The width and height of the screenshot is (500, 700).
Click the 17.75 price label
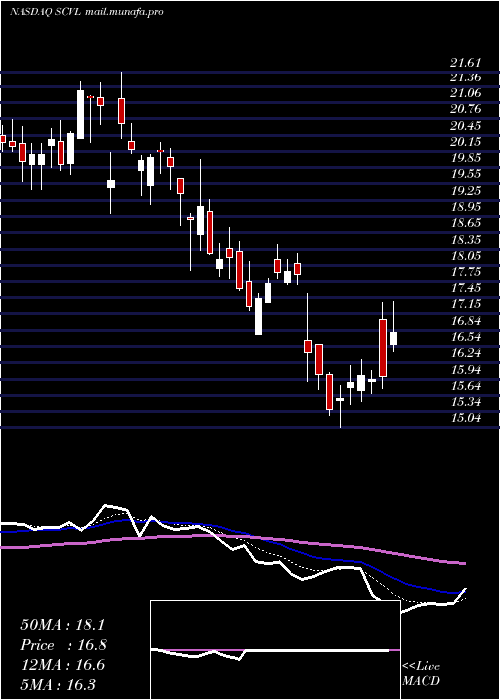(465, 271)
